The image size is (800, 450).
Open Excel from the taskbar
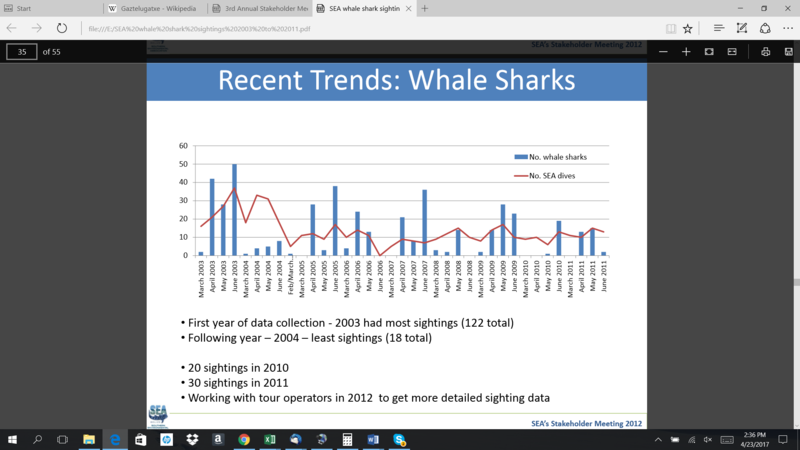pos(270,439)
